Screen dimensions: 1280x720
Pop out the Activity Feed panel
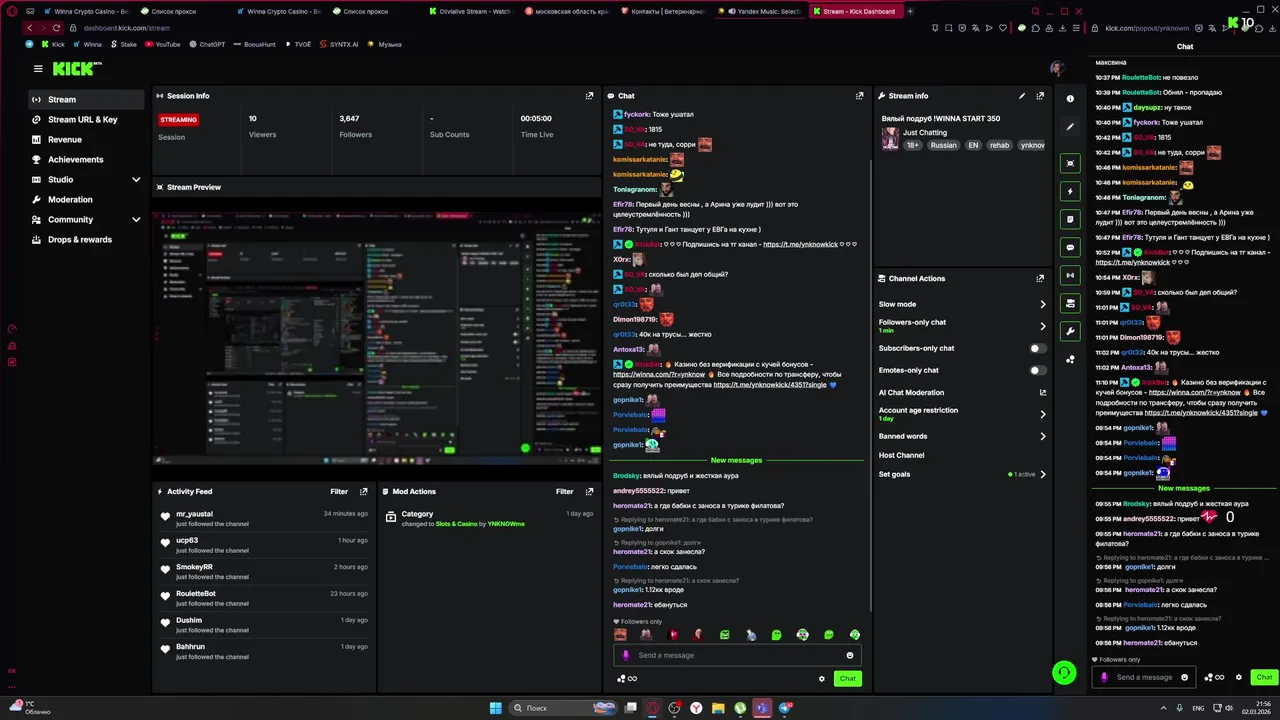(x=363, y=492)
